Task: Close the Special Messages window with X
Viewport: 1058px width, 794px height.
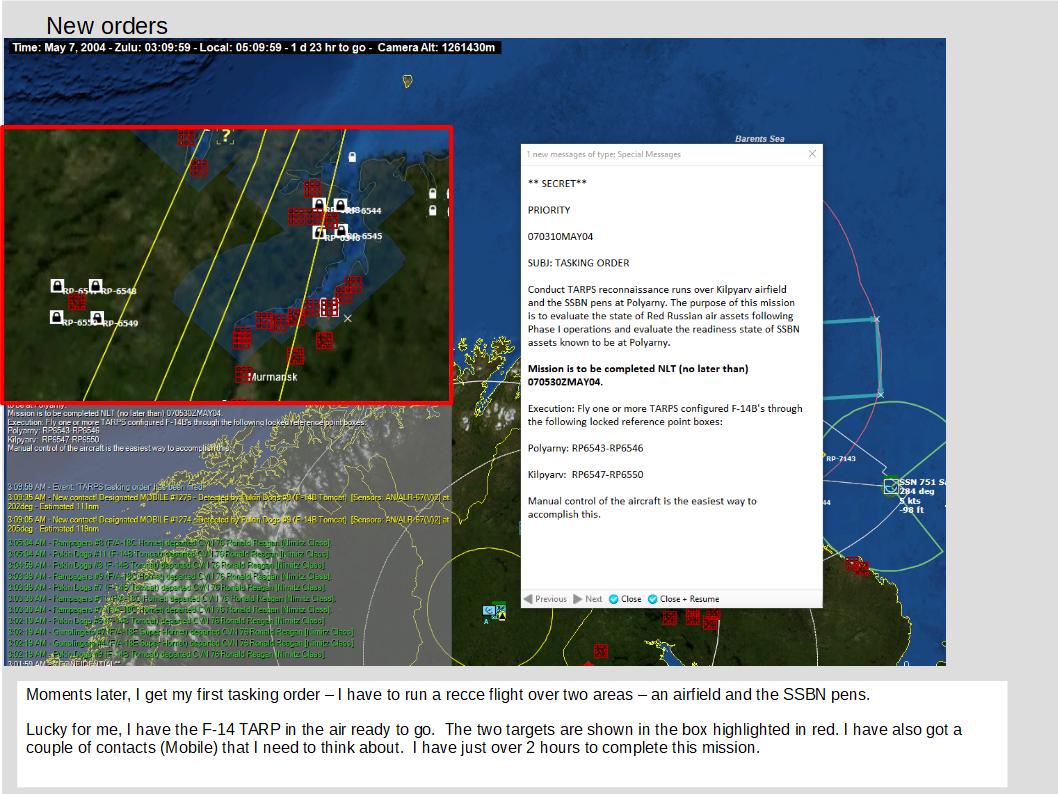Action: pos(812,154)
